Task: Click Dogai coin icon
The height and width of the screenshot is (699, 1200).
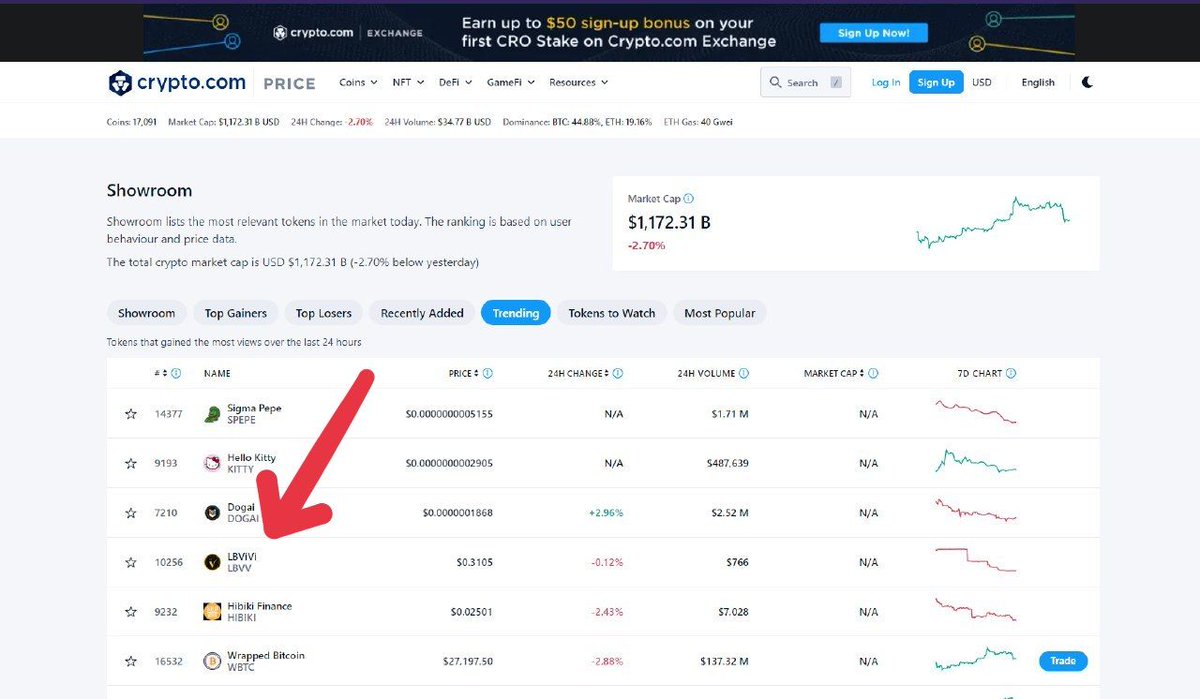Action: pyautogui.click(x=212, y=513)
